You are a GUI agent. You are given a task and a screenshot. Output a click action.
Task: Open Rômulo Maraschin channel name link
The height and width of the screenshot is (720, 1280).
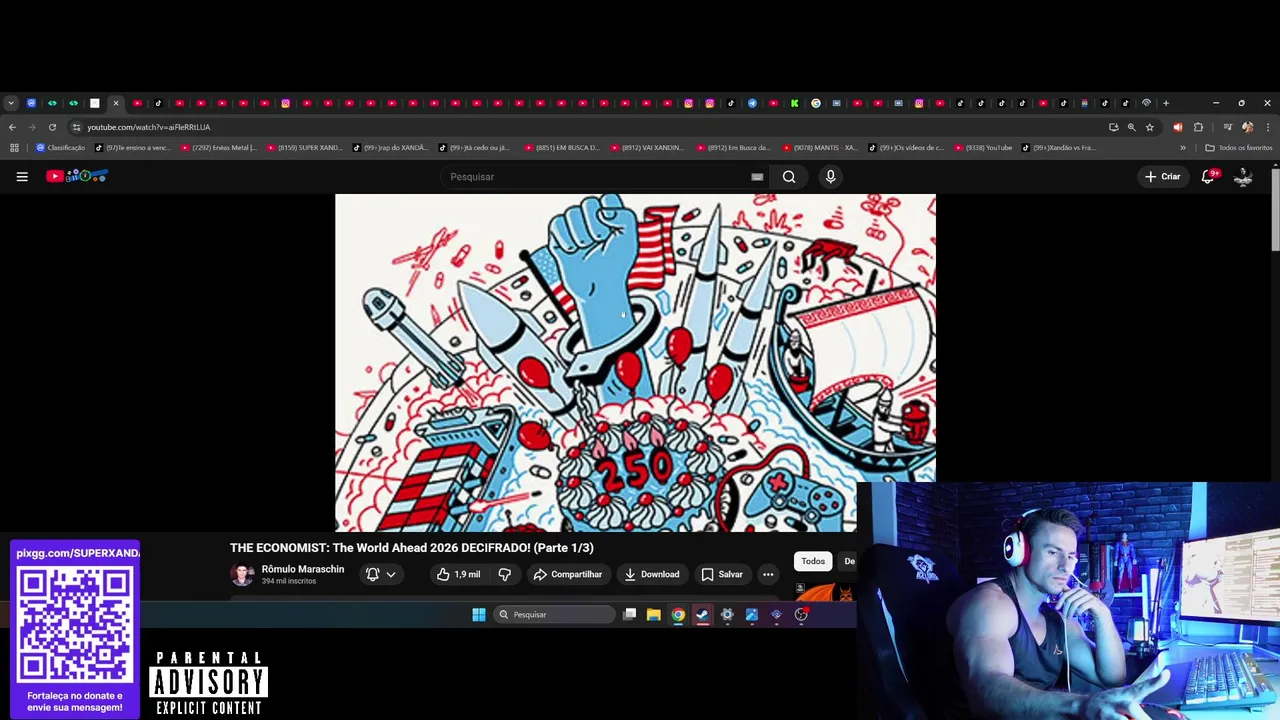(303, 569)
